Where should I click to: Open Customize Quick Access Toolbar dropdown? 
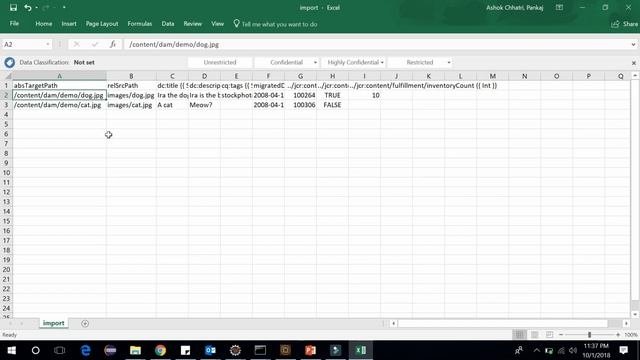(x=64, y=8)
